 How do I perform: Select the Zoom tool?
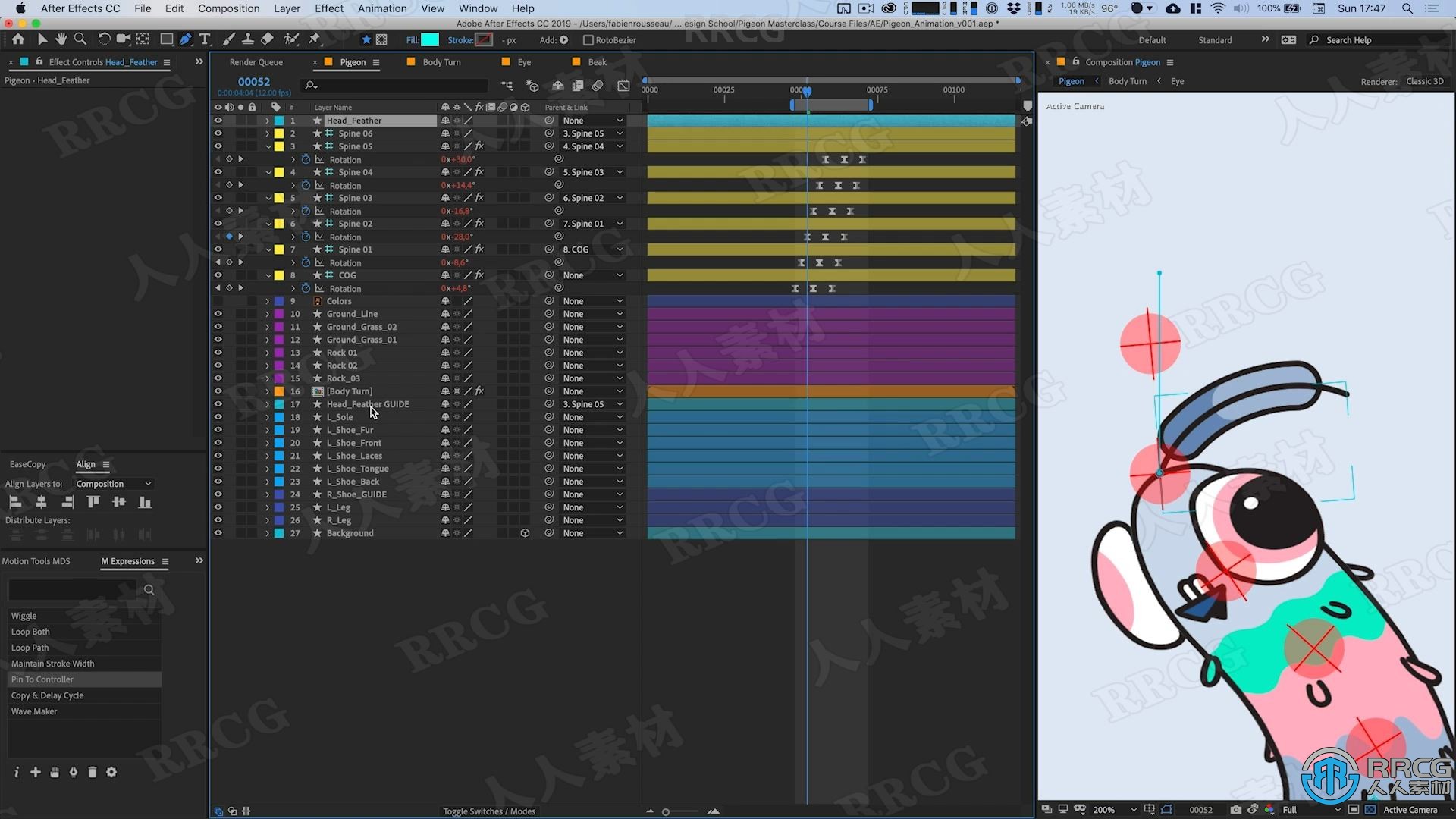[x=80, y=39]
